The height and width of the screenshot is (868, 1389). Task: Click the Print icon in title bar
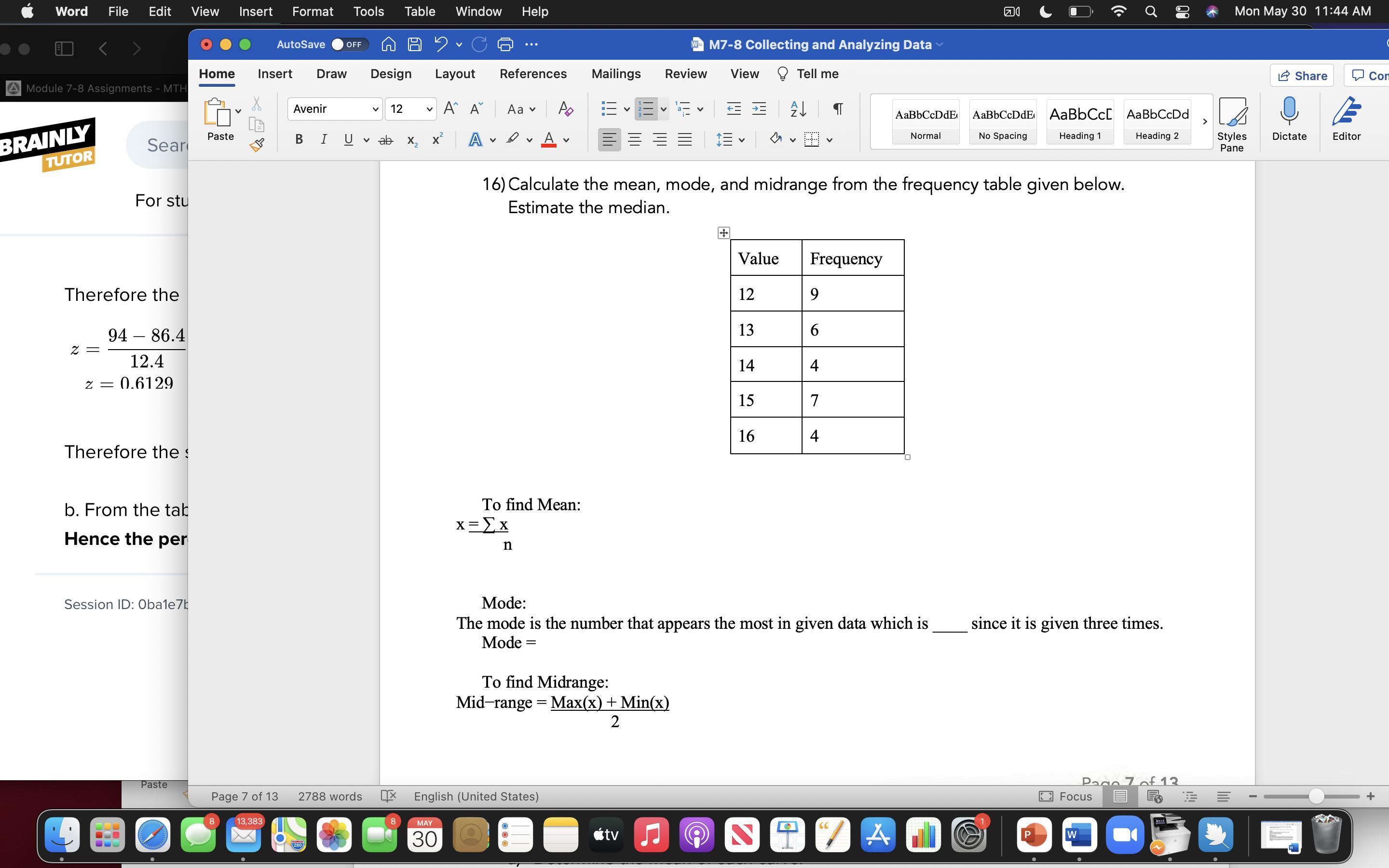pyautogui.click(x=505, y=44)
